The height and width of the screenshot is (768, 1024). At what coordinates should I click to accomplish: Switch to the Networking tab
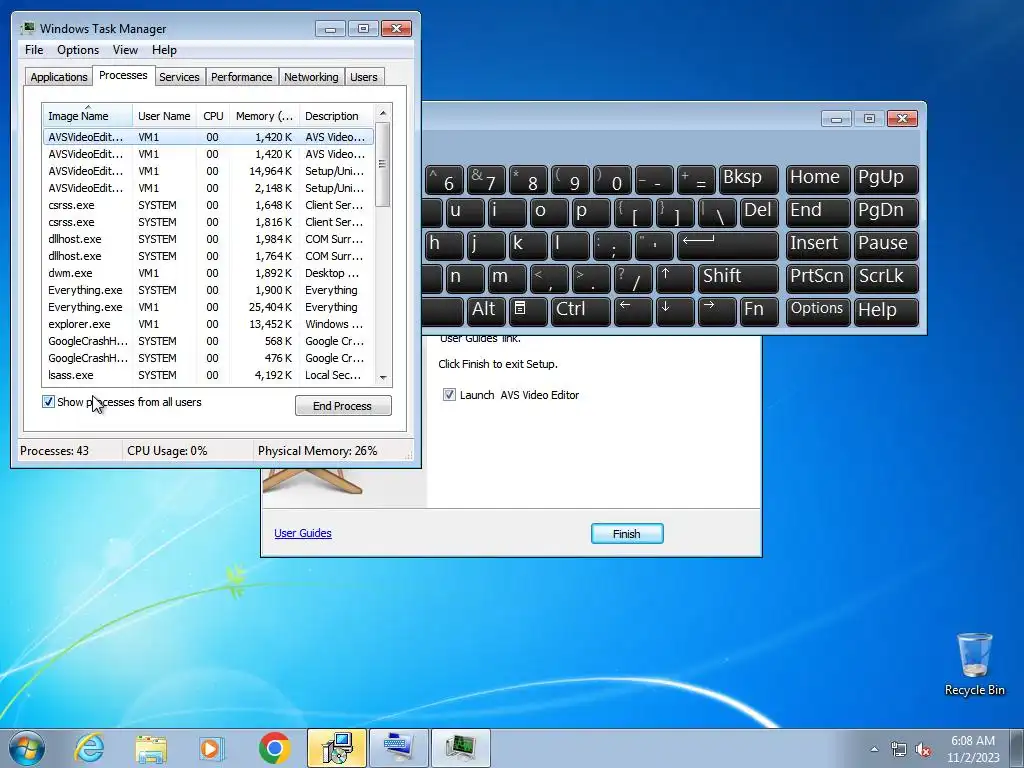[311, 77]
